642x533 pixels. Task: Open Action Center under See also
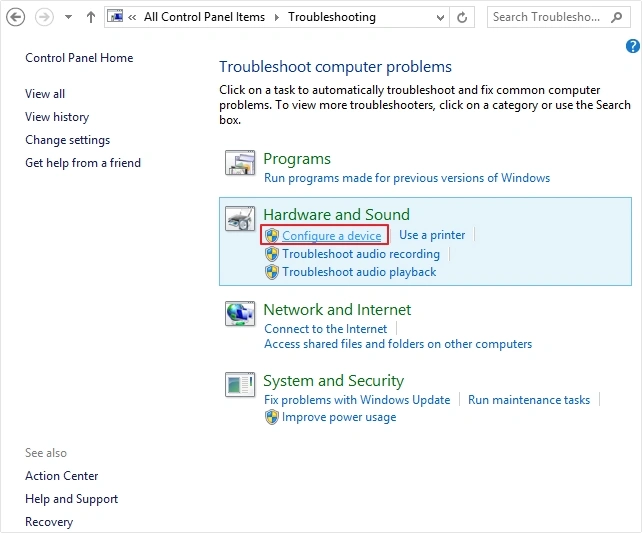tap(61, 476)
